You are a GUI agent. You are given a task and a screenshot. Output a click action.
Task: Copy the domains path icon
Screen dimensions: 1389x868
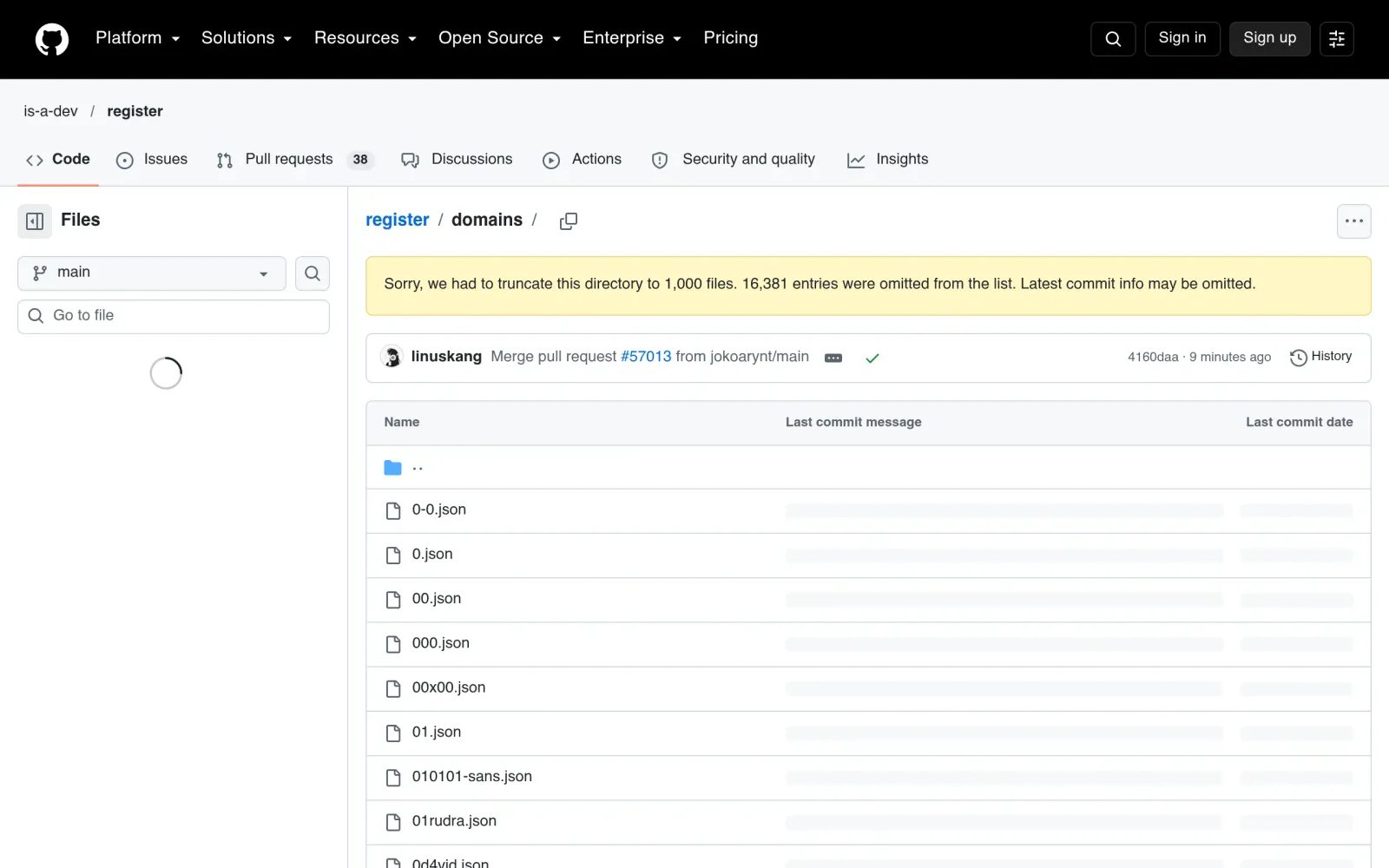[569, 221]
